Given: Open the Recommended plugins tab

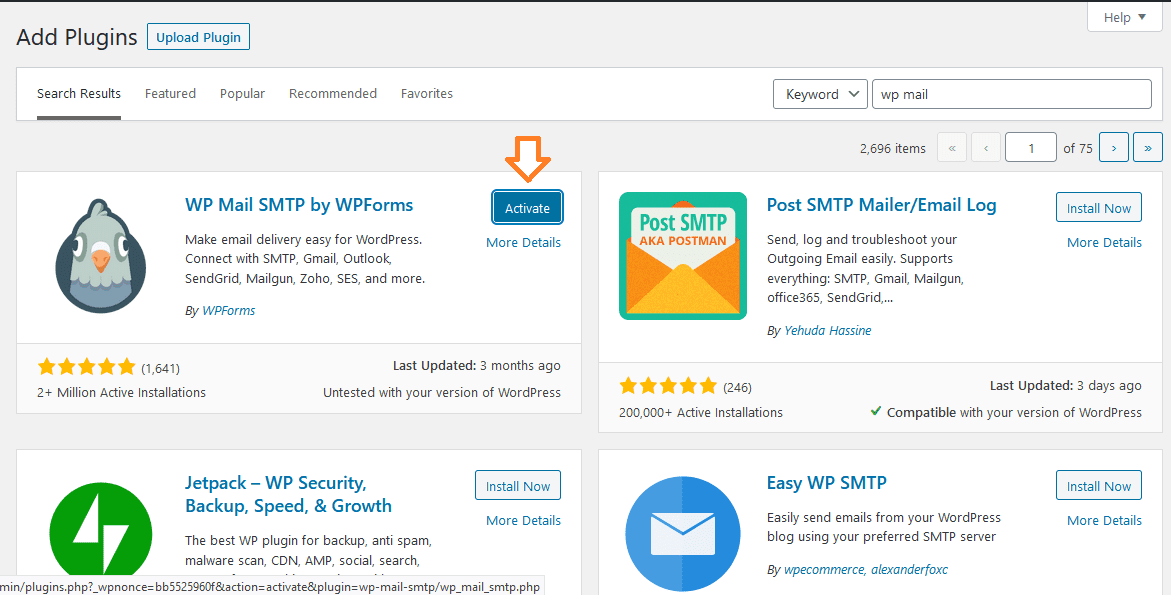Looking at the screenshot, I should (x=333, y=93).
